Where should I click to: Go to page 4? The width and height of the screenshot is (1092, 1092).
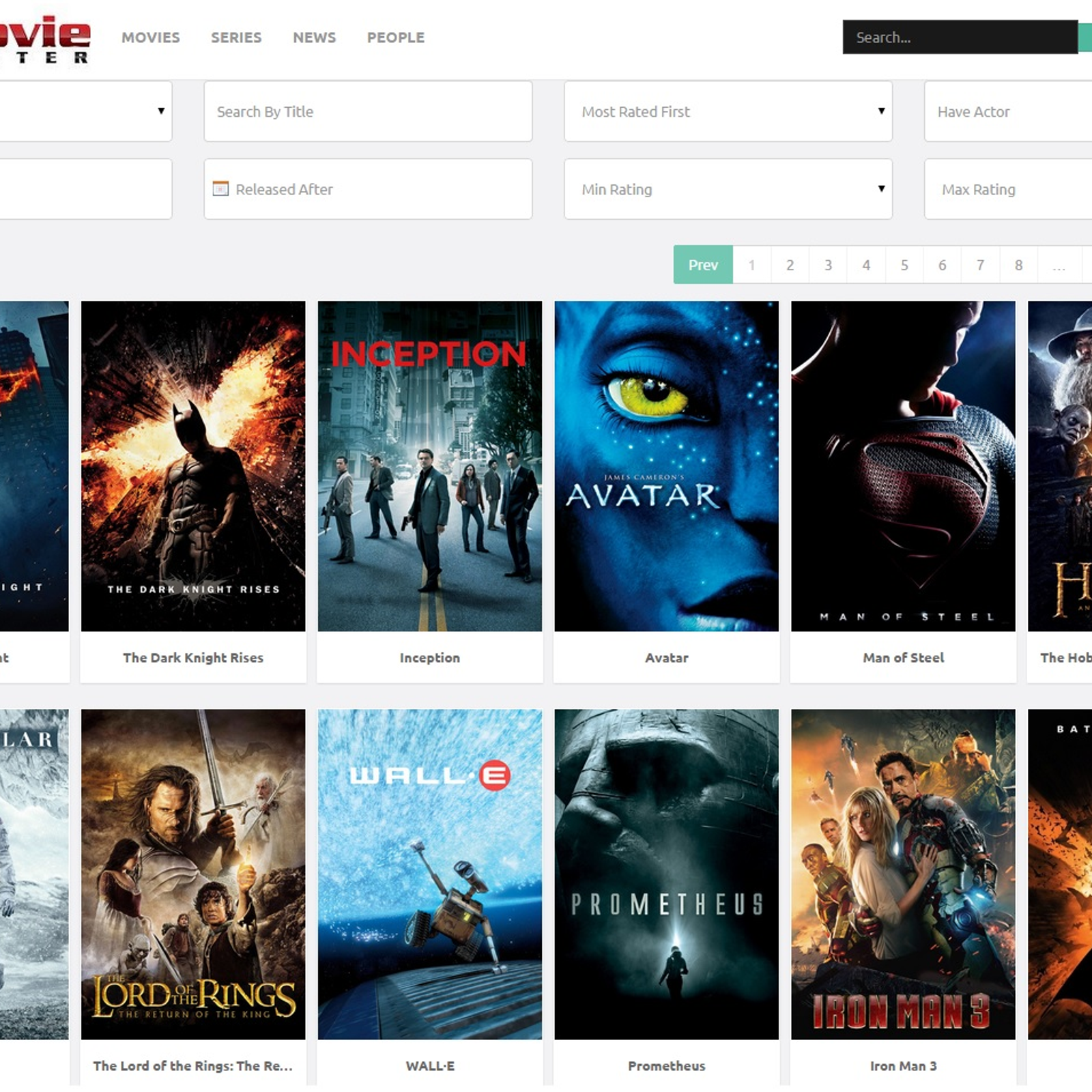point(866,264)
